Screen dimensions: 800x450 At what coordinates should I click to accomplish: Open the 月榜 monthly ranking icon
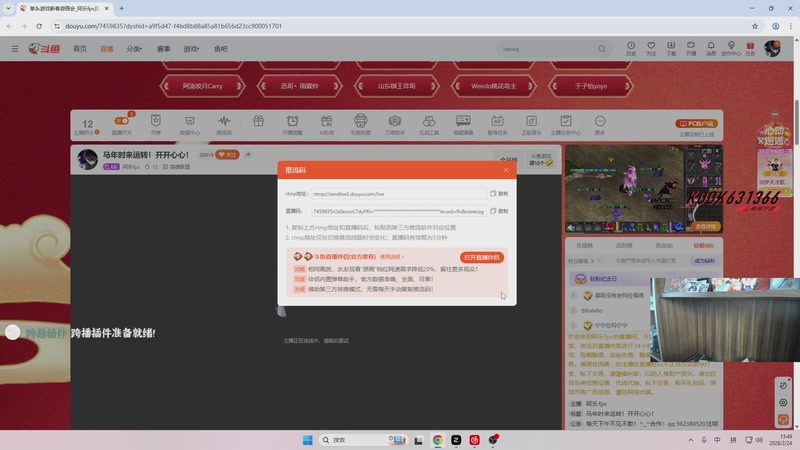click(x=156, y=124)
